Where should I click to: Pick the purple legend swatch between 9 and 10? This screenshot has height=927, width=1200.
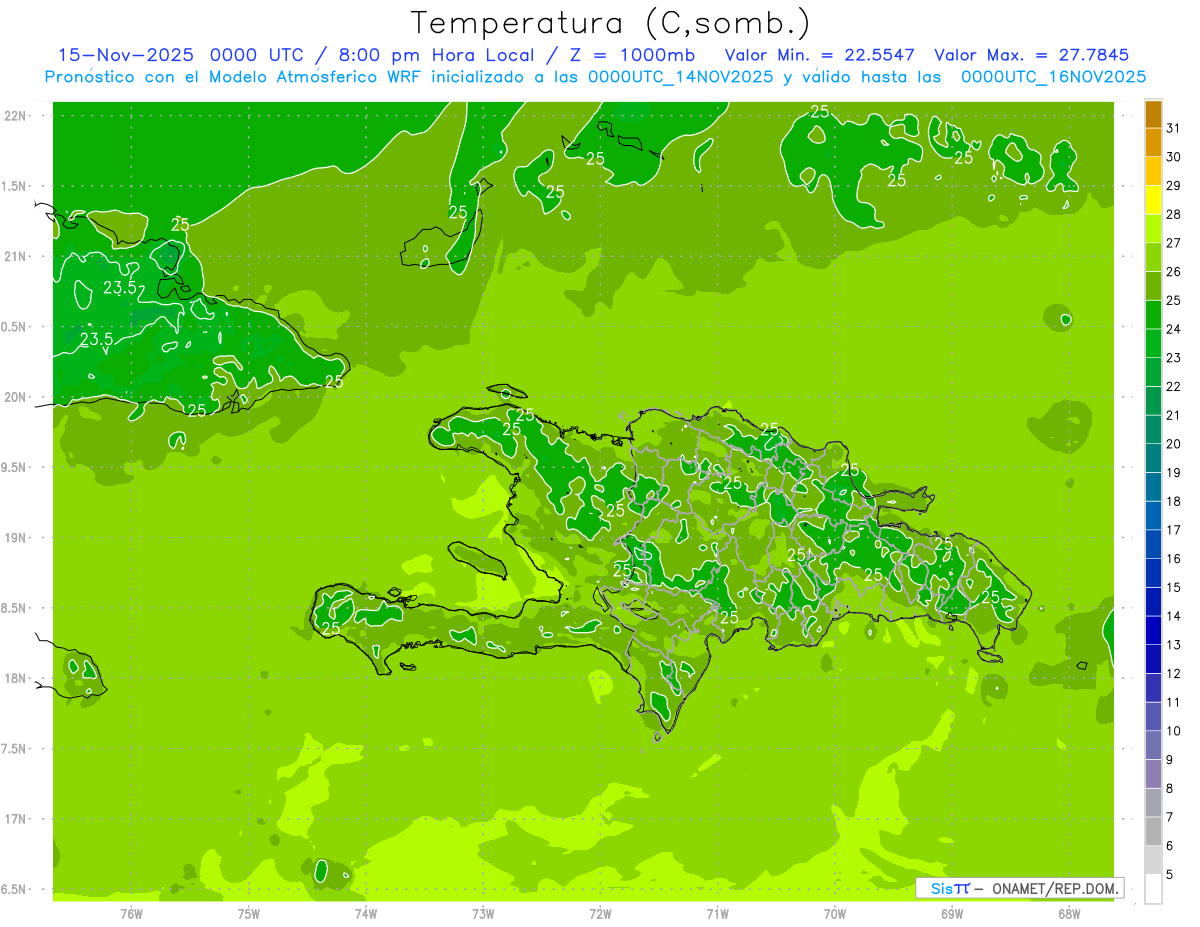pos(1153,745)
